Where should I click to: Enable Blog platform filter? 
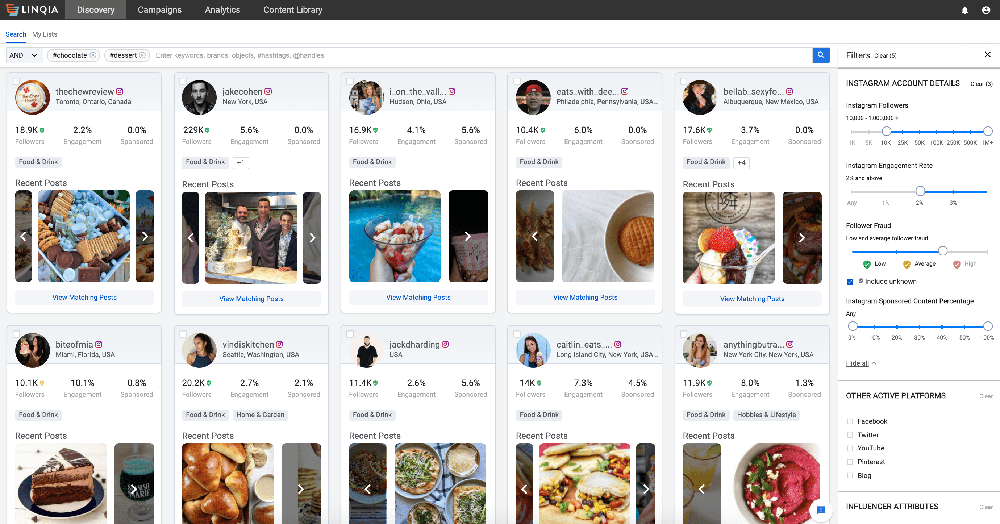point(849,476)
